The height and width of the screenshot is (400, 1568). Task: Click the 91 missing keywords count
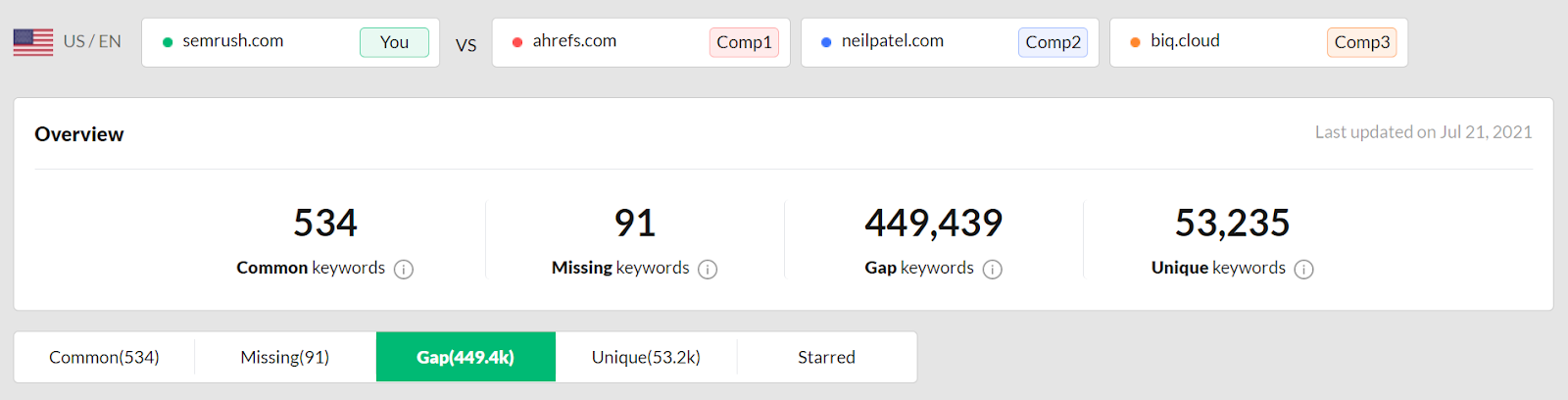[x=635, y=224]
